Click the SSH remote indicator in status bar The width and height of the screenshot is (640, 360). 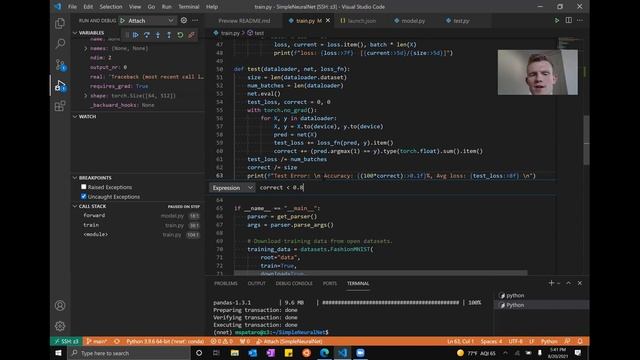tap(66, 341)
